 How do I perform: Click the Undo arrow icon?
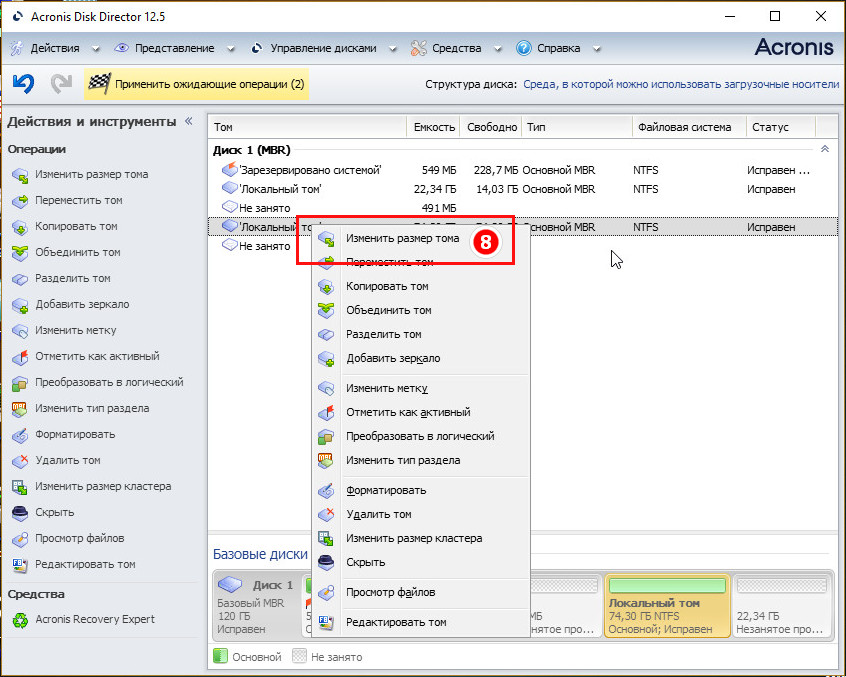pos(23,84)
